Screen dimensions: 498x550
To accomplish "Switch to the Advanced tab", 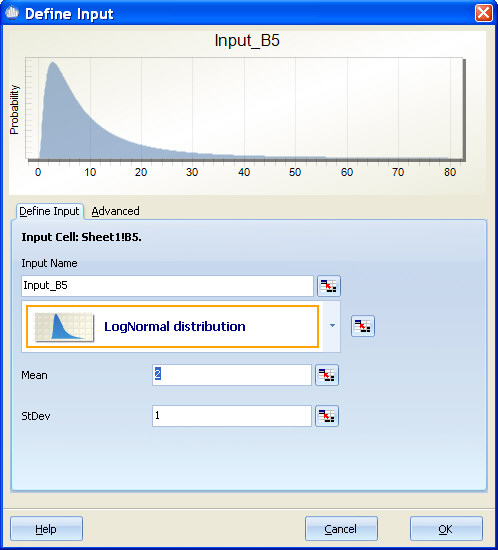I will coord(115,211).
